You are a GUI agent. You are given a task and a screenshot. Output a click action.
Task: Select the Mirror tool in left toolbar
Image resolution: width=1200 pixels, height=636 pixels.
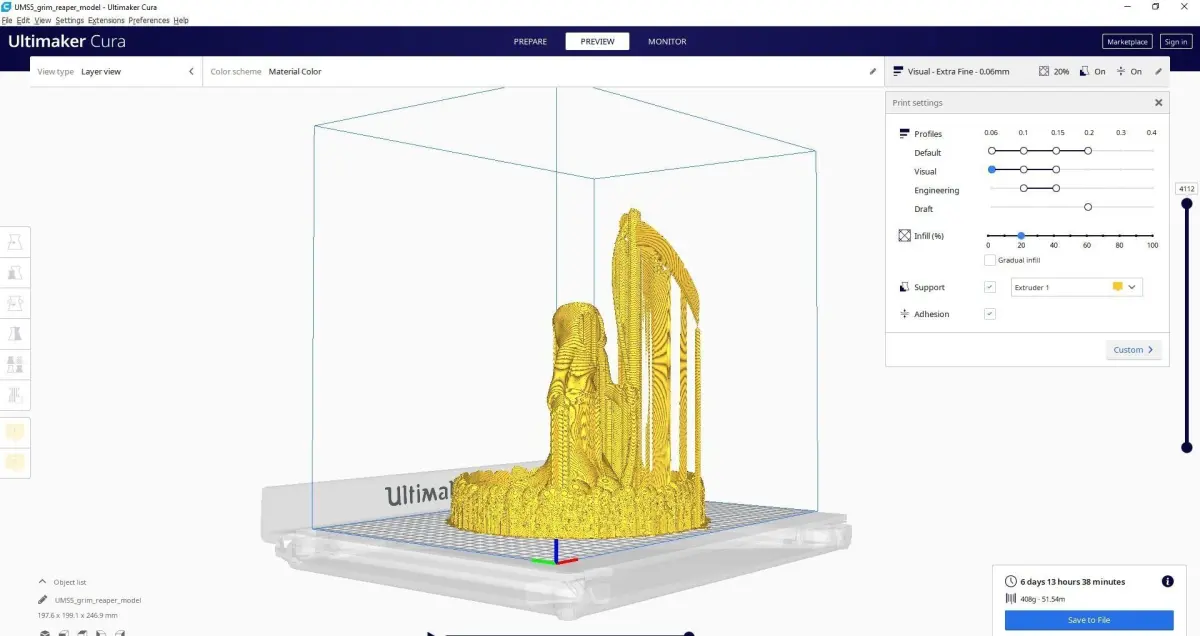(x=15, y=334)
